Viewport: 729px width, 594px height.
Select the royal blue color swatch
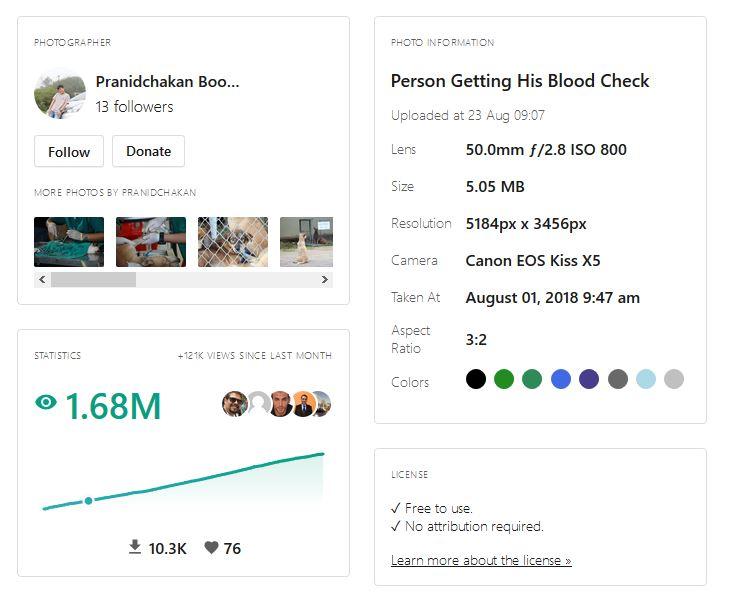point(561,379)
